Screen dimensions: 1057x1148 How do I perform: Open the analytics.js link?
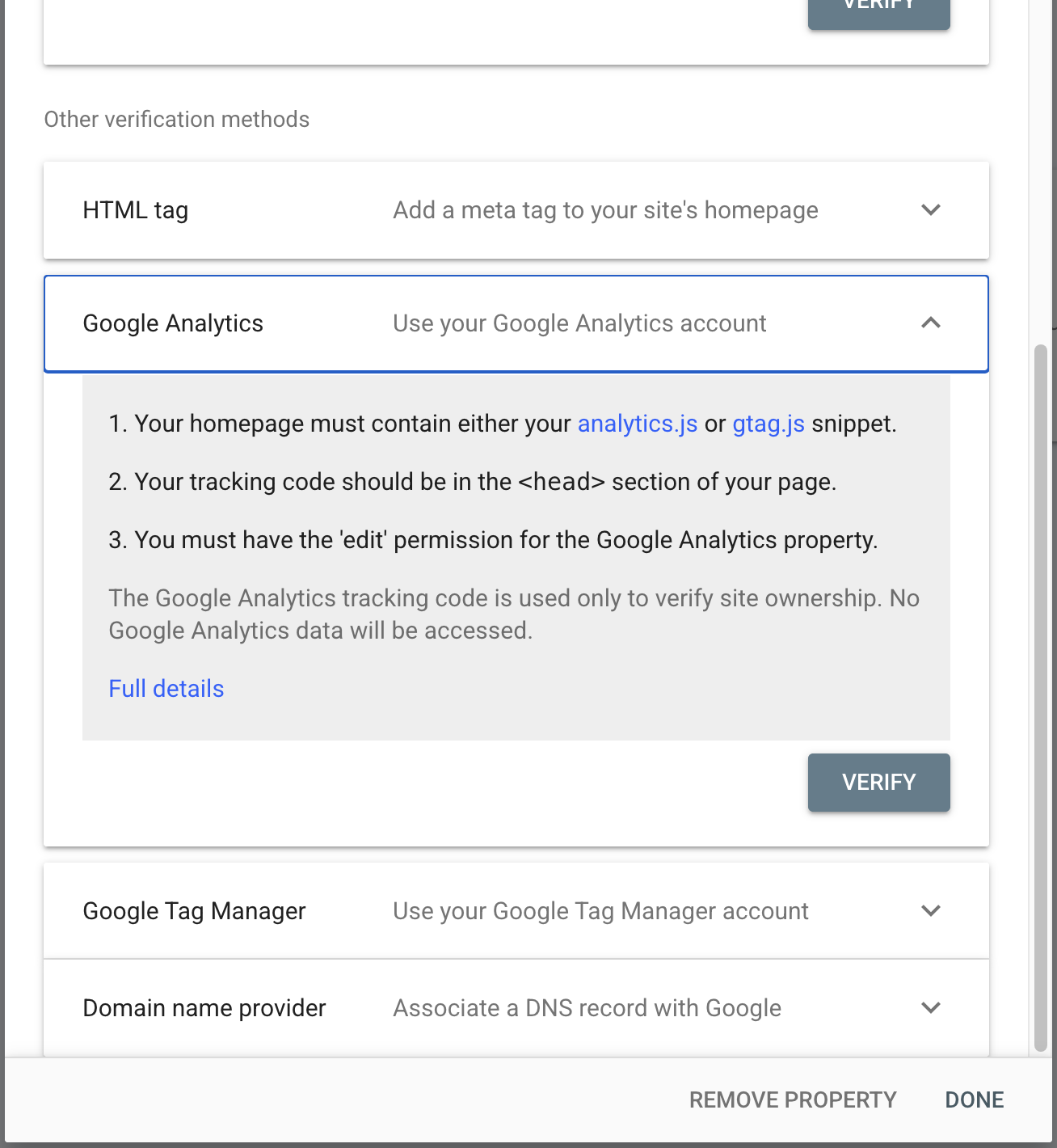638,424
